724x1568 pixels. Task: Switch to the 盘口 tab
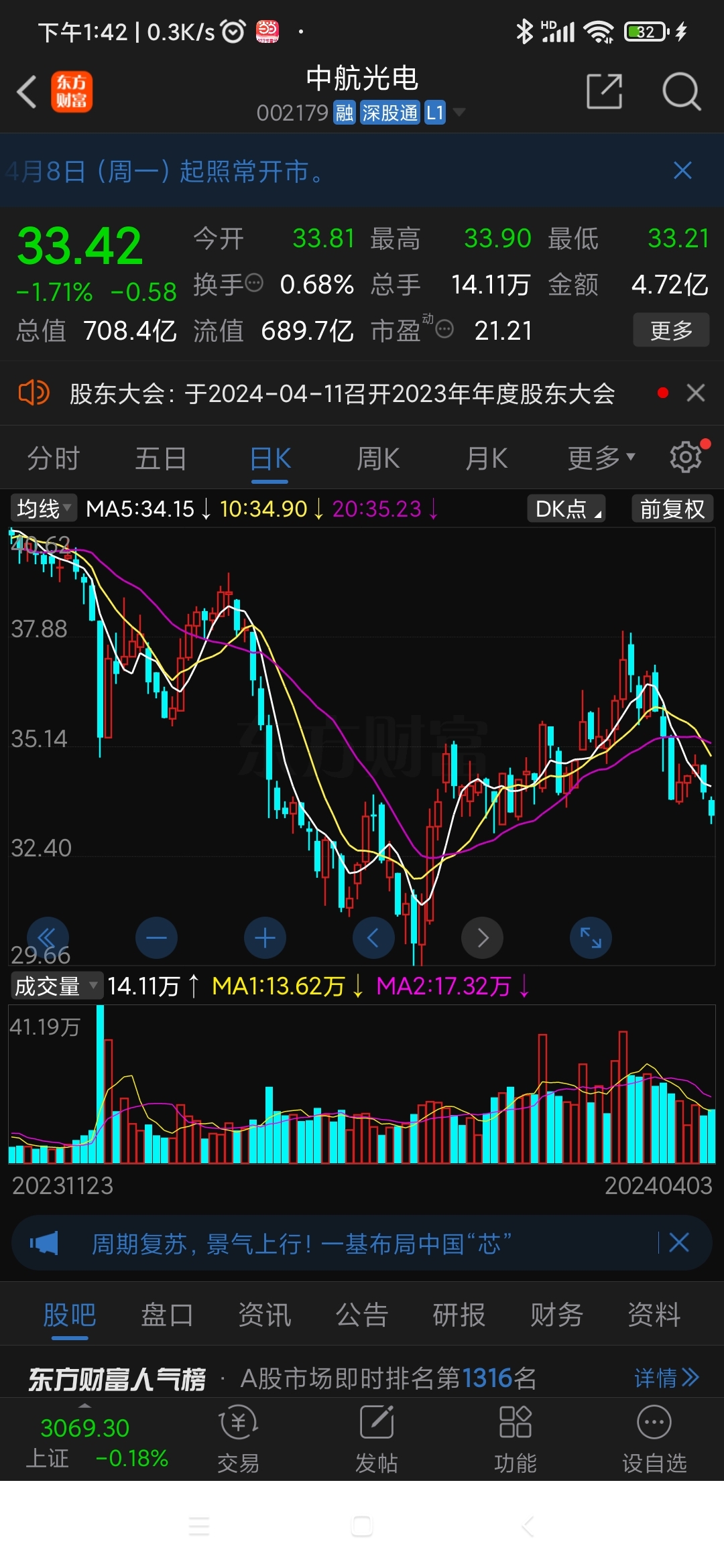[167, 1315]
